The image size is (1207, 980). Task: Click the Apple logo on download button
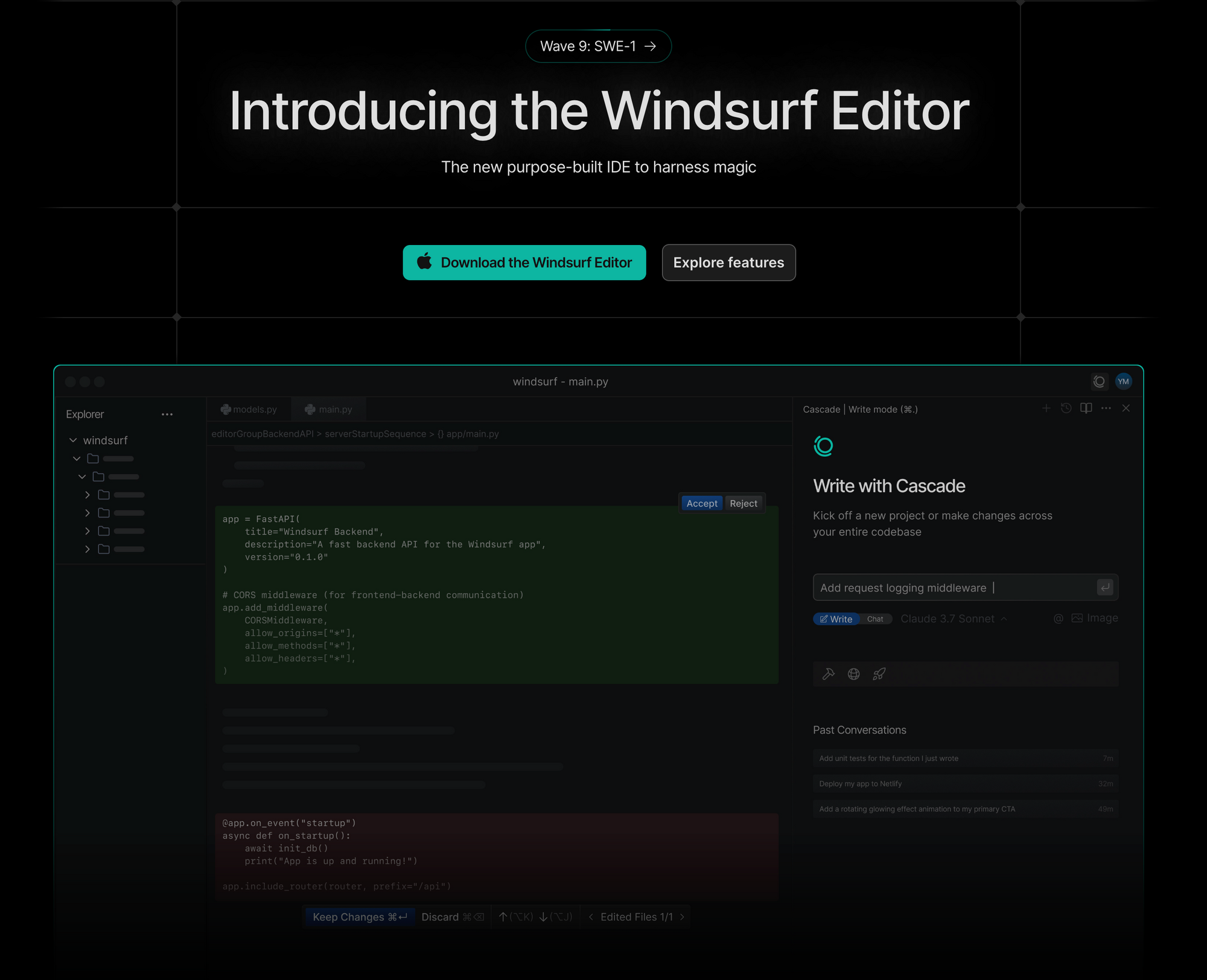pyautogui.click(x=425, y=261)
